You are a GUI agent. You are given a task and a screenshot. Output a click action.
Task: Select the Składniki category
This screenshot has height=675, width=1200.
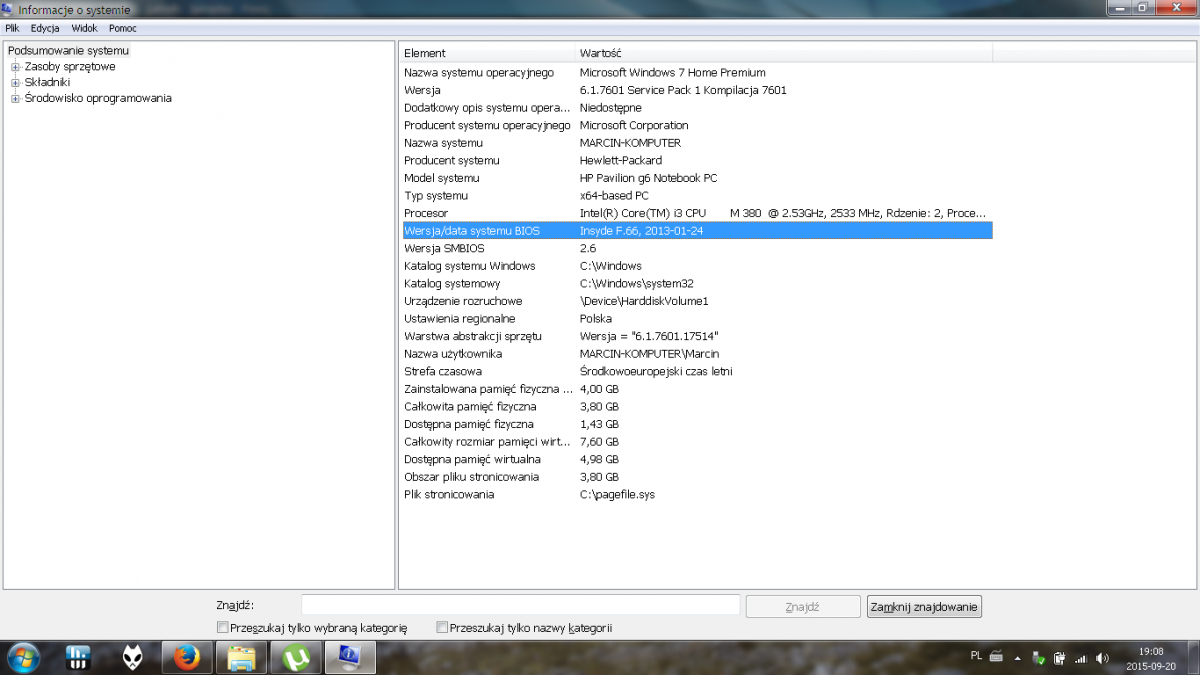pyautogui.click(x=47, y=82)
